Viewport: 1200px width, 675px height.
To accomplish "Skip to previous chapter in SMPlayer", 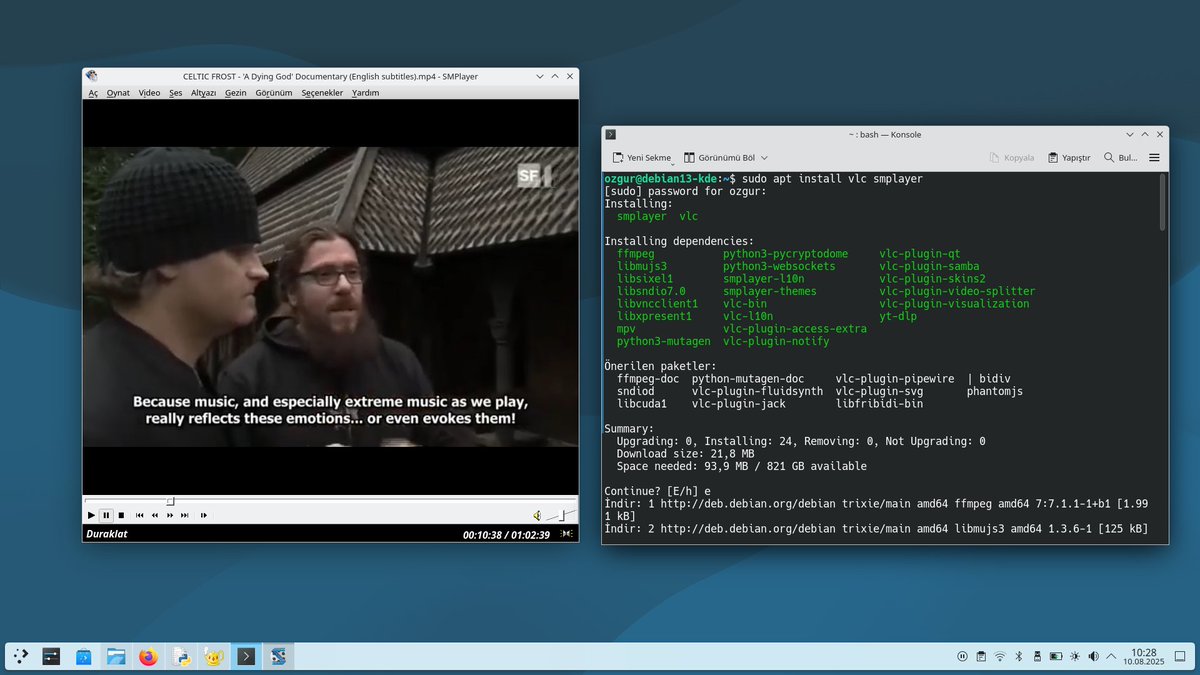I will pos(139,514).
